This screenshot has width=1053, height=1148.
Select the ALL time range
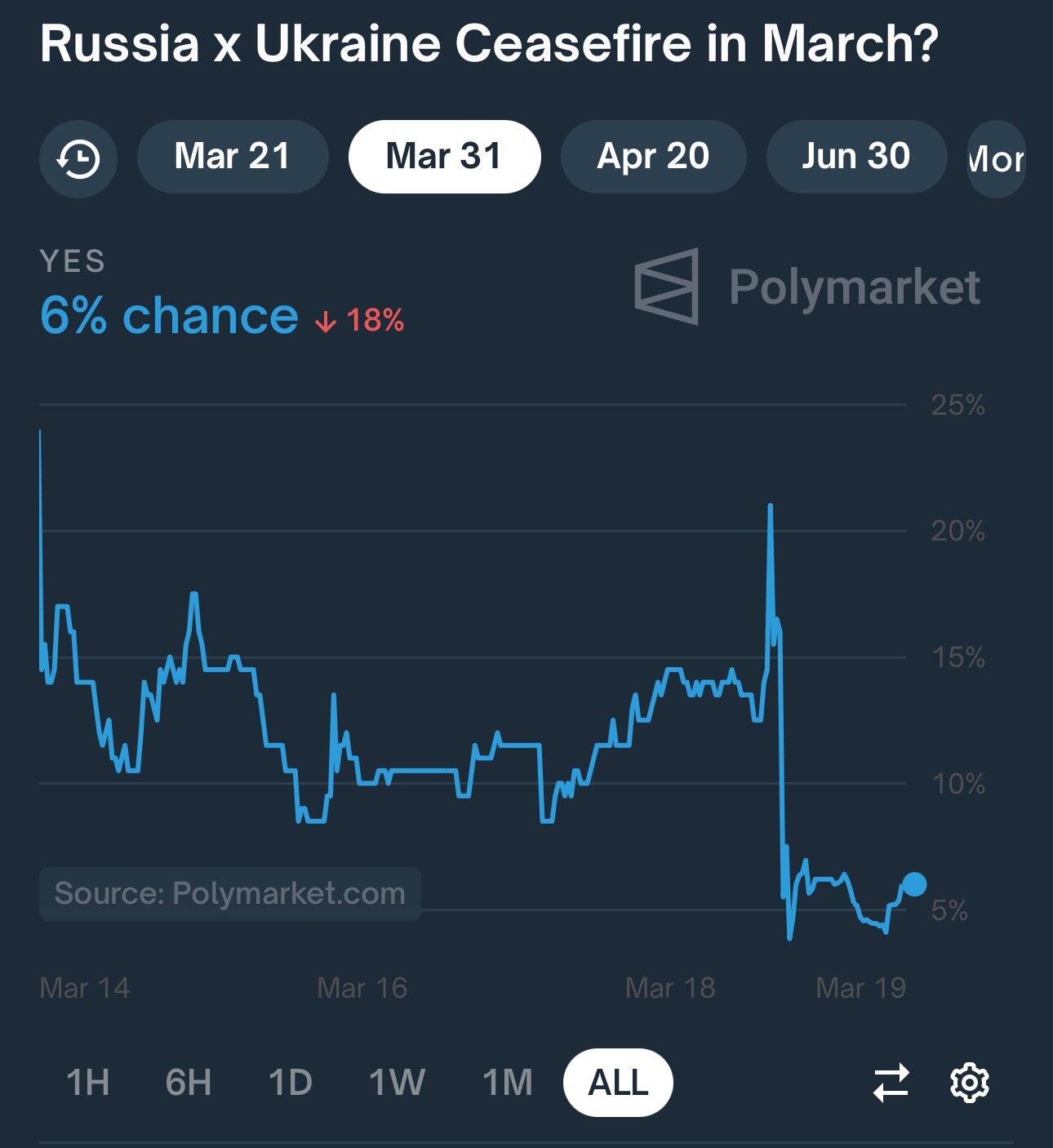618,1083
